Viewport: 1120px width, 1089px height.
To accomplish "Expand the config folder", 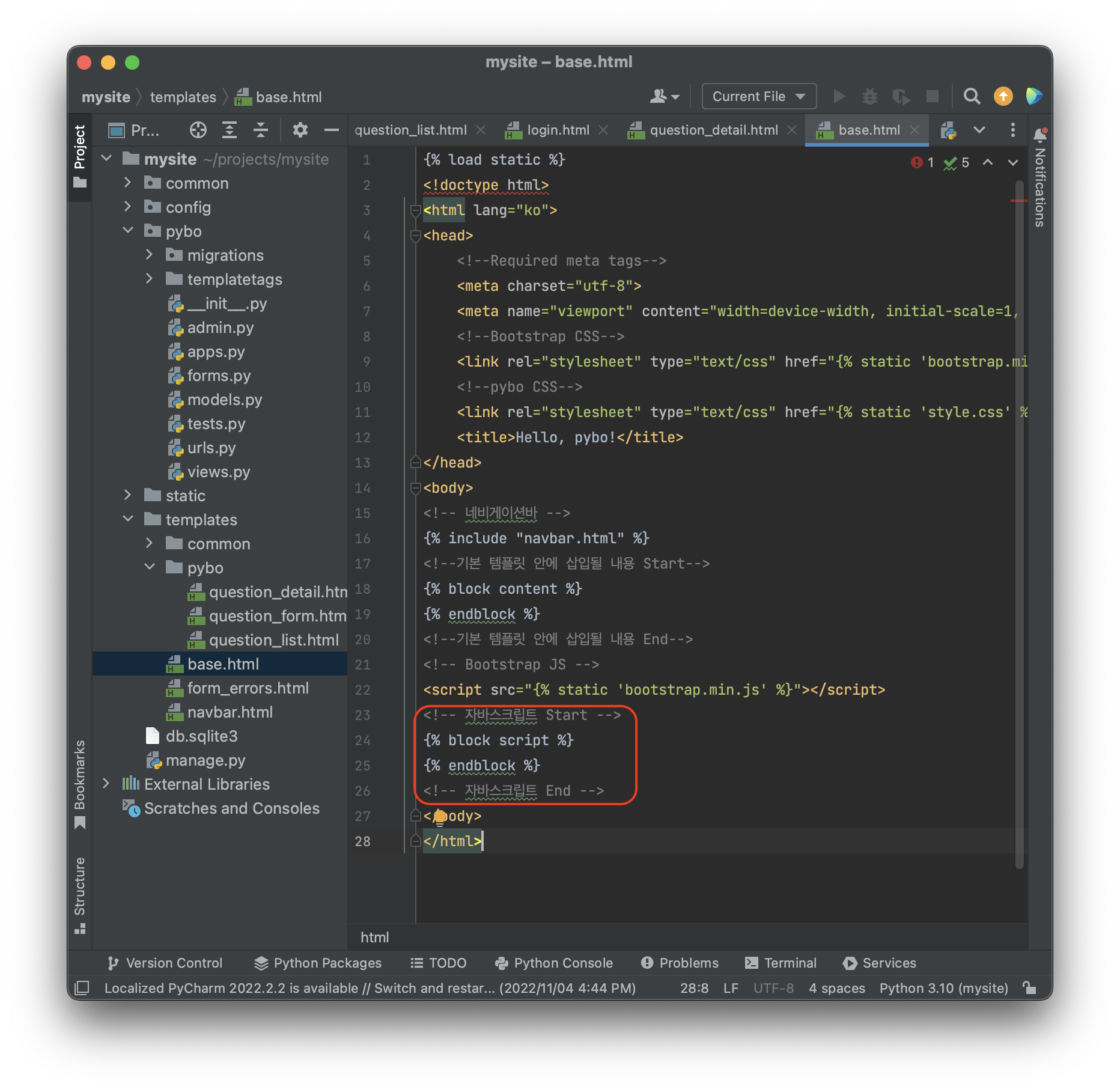I will [x=127, y=207].
